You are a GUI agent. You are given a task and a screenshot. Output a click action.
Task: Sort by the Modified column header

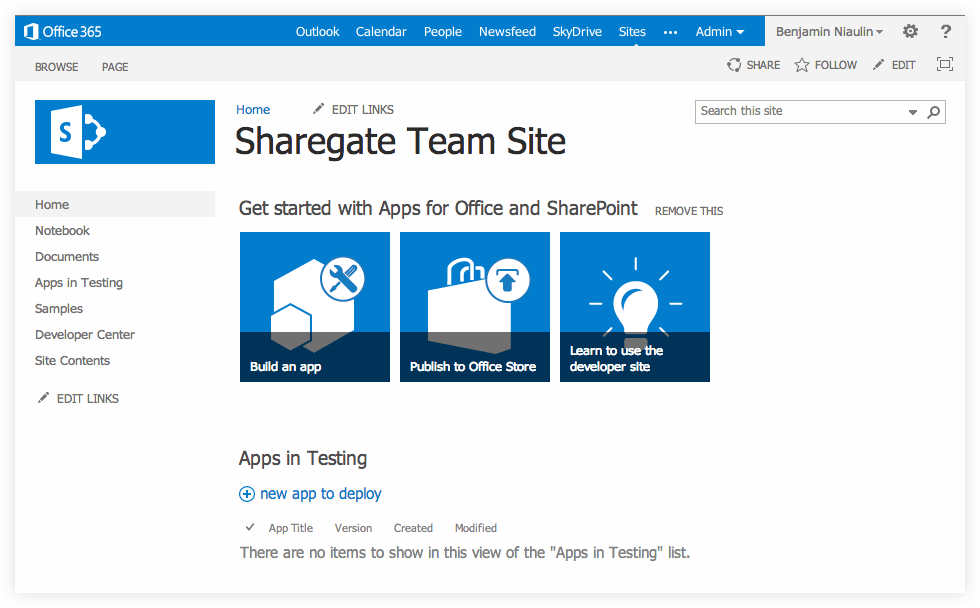coord(476,528)
